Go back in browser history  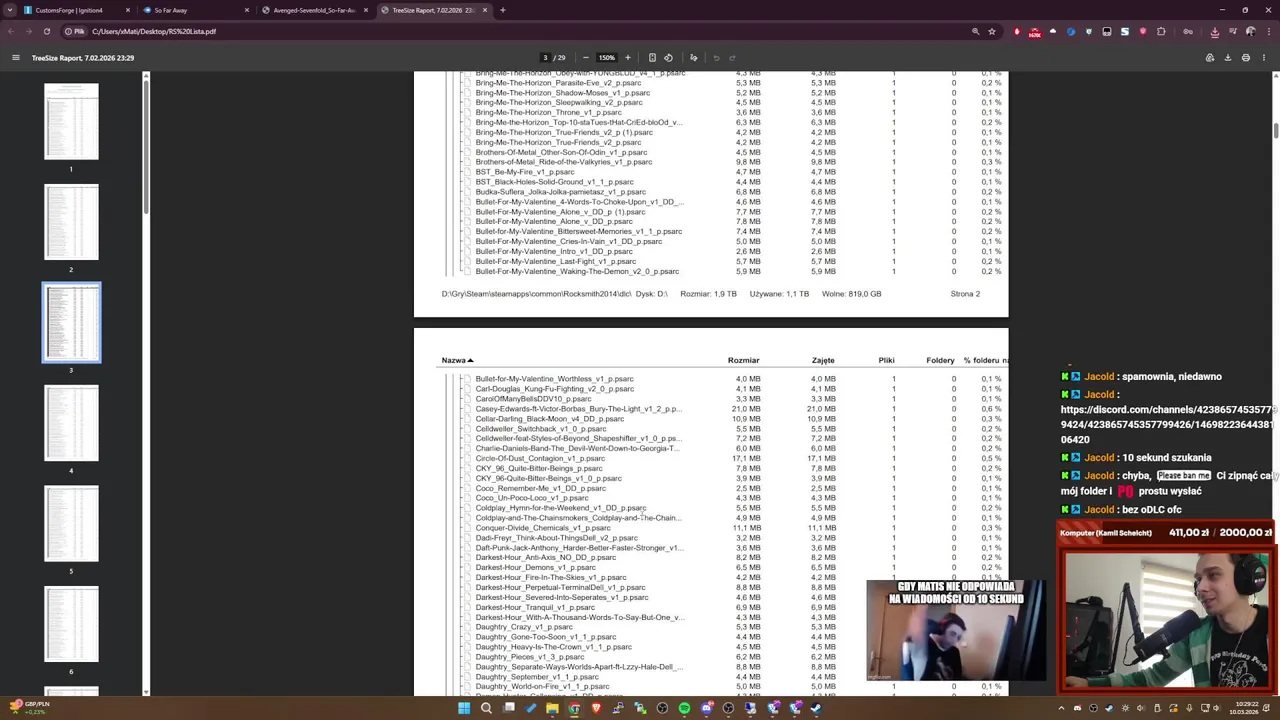click(x=11, y=31)
